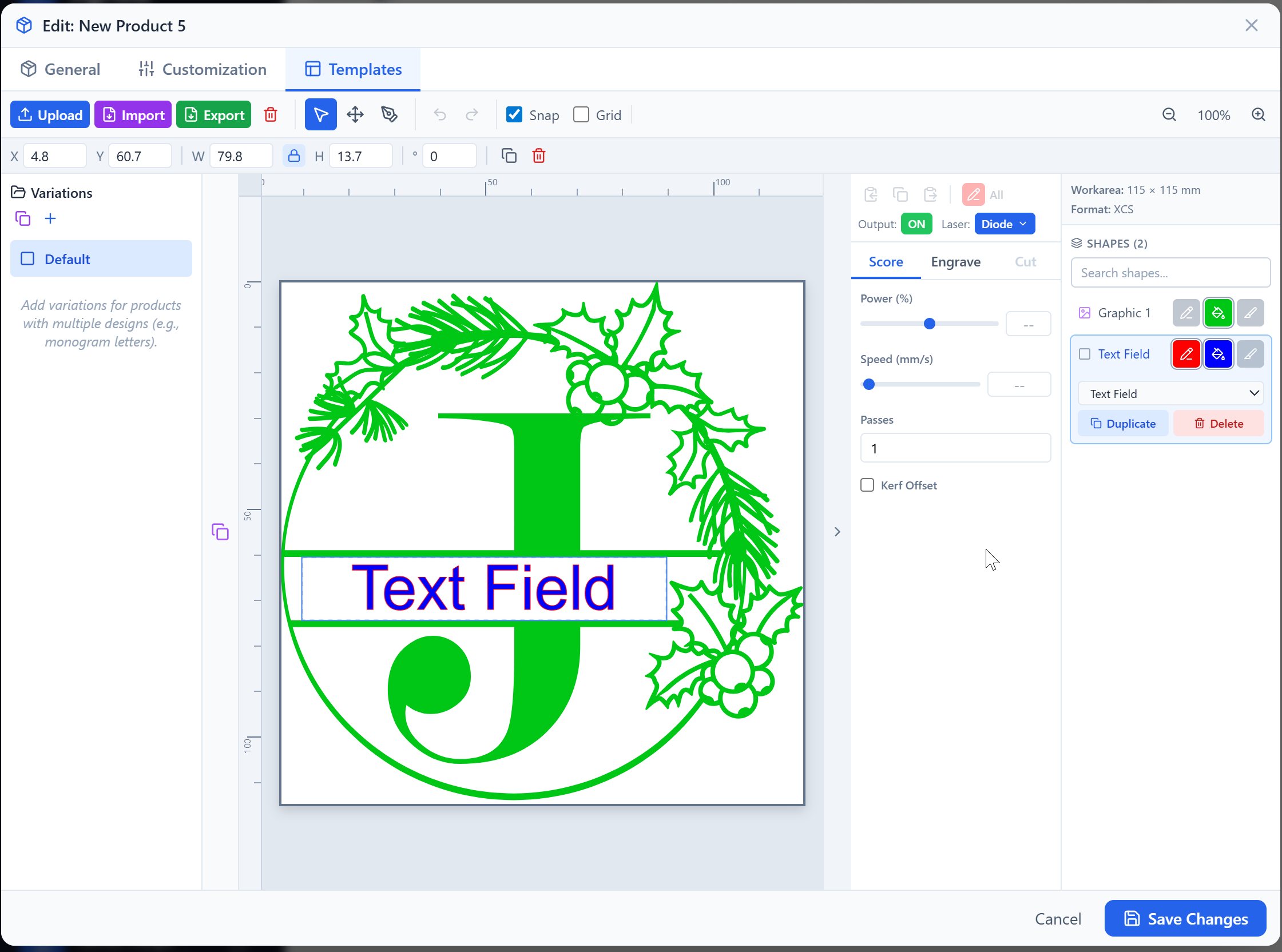Set green fill color for Graphic 1

point(1219,312)
